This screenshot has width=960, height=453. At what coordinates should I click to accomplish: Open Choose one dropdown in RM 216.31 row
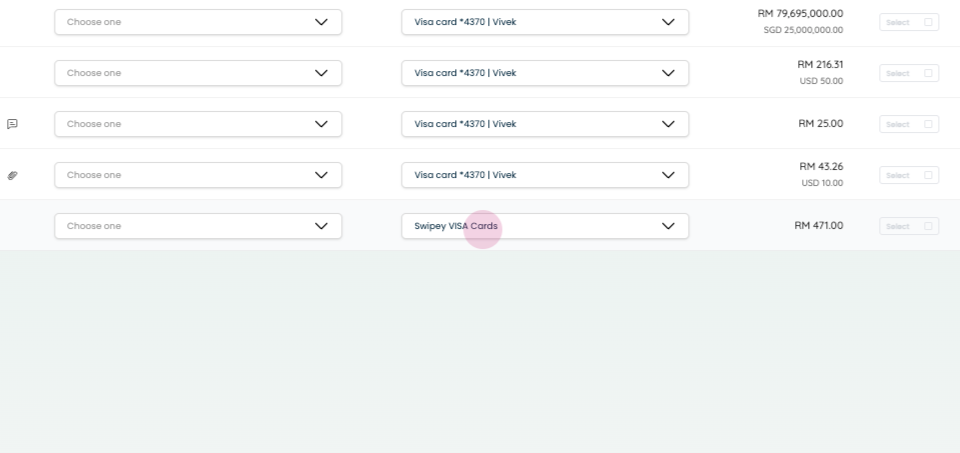pos(198,73)
